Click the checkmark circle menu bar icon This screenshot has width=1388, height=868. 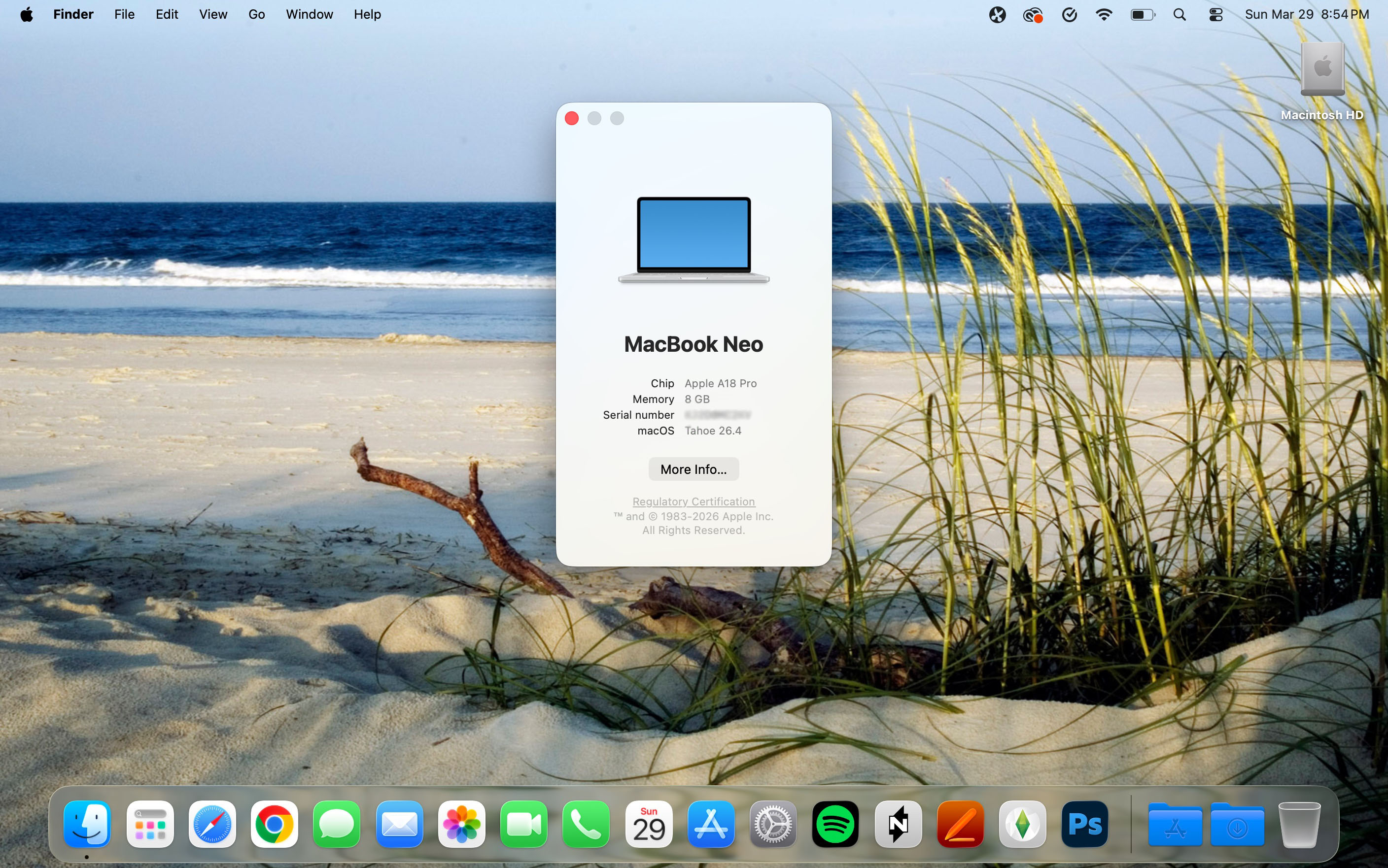tap(1069, 14)
